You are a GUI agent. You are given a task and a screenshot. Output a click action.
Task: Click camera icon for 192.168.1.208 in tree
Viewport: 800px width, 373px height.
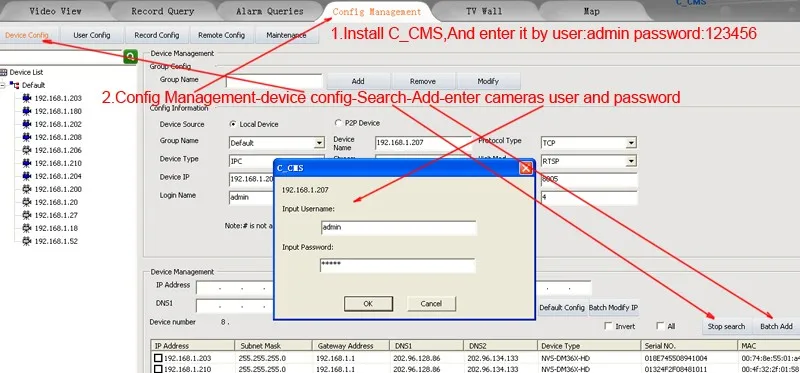pos(27,137)
